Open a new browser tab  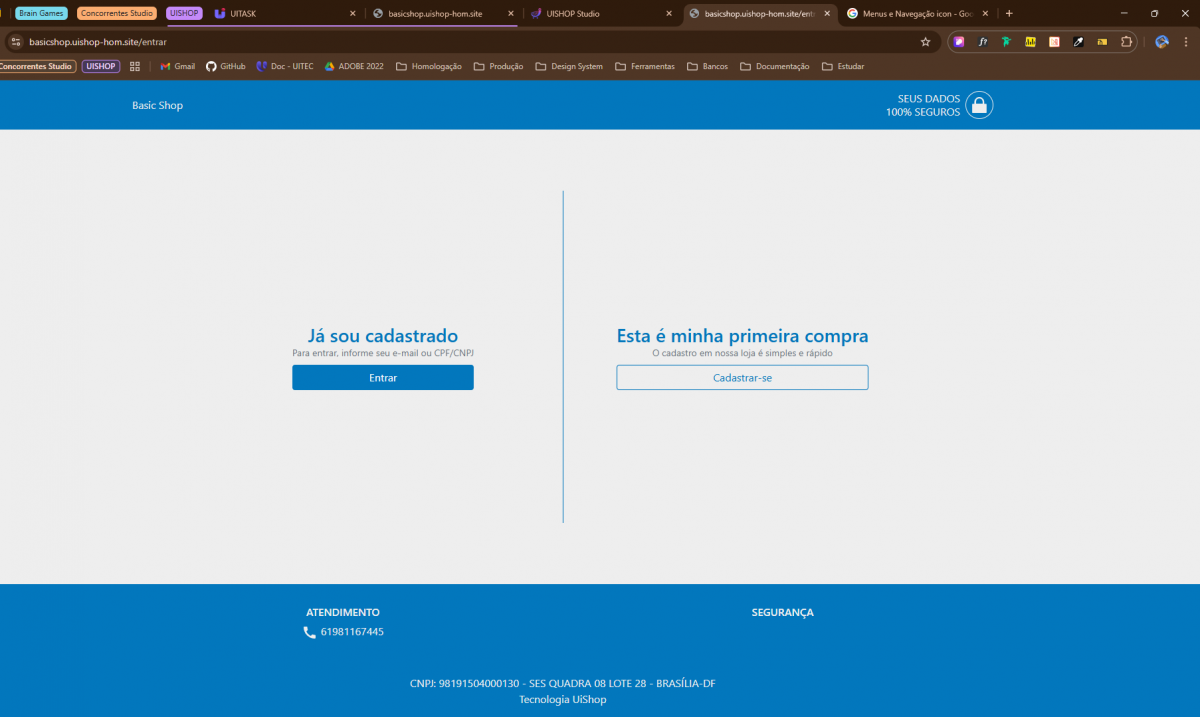pos(1009,14)
